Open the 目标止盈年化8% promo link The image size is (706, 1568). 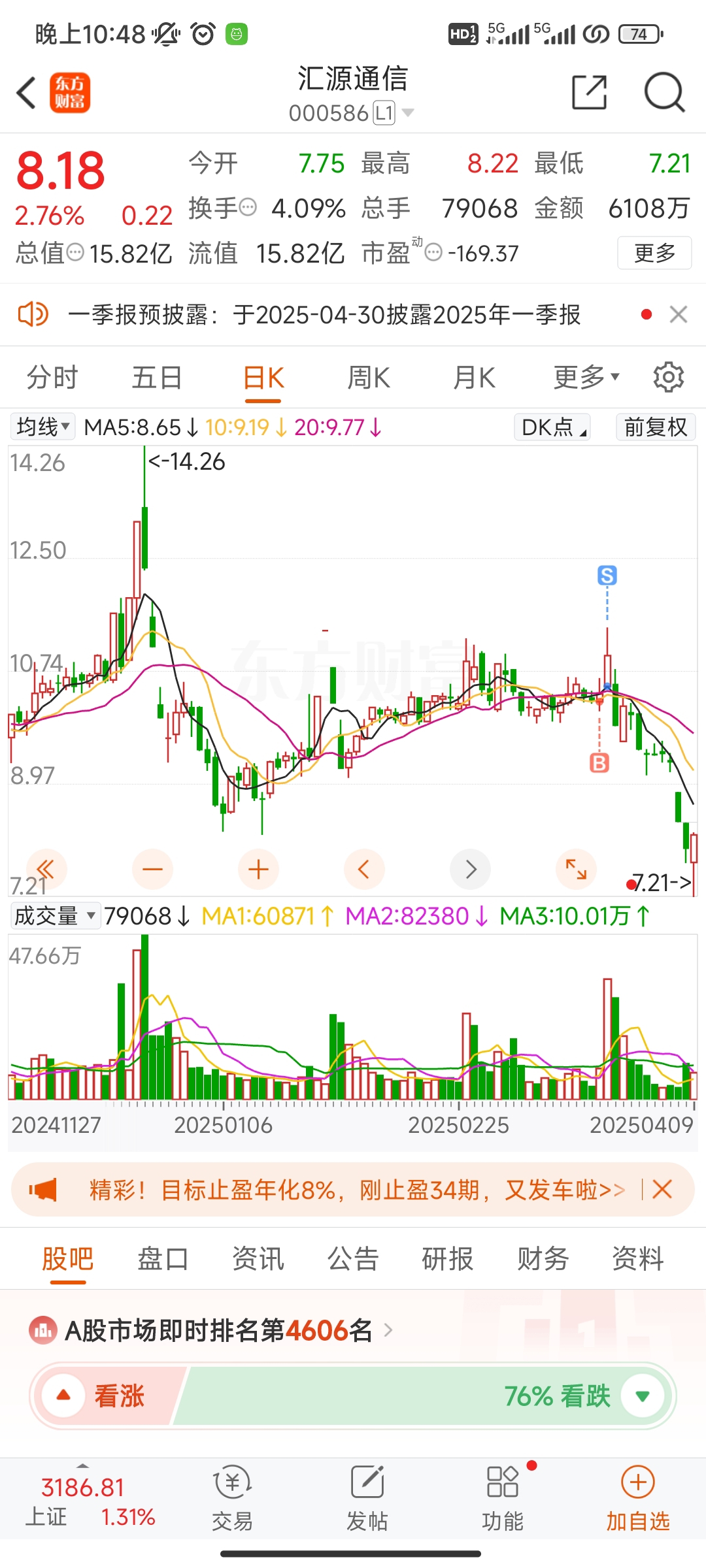357,1190
